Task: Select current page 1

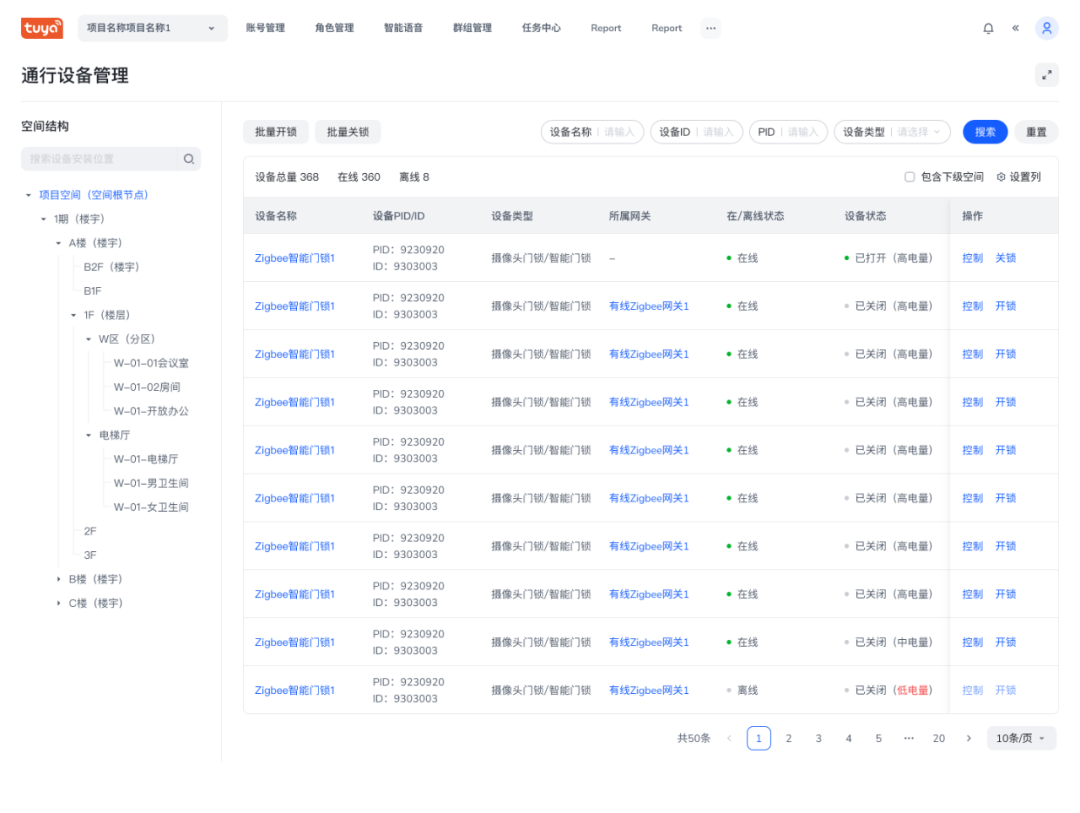Action: [x=758, y=738]
